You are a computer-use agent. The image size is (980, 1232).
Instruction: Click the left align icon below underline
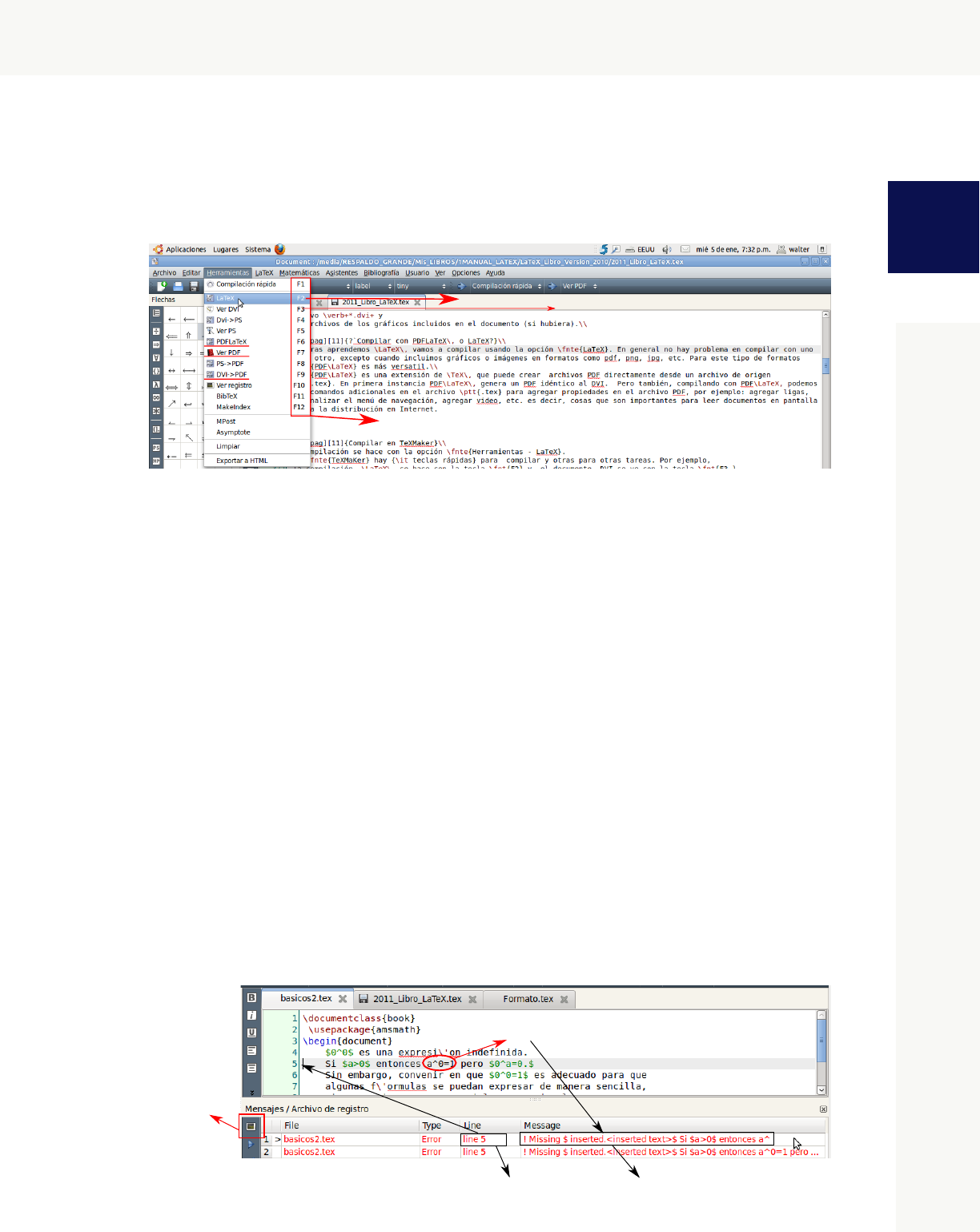click(x=251, y=1051)
